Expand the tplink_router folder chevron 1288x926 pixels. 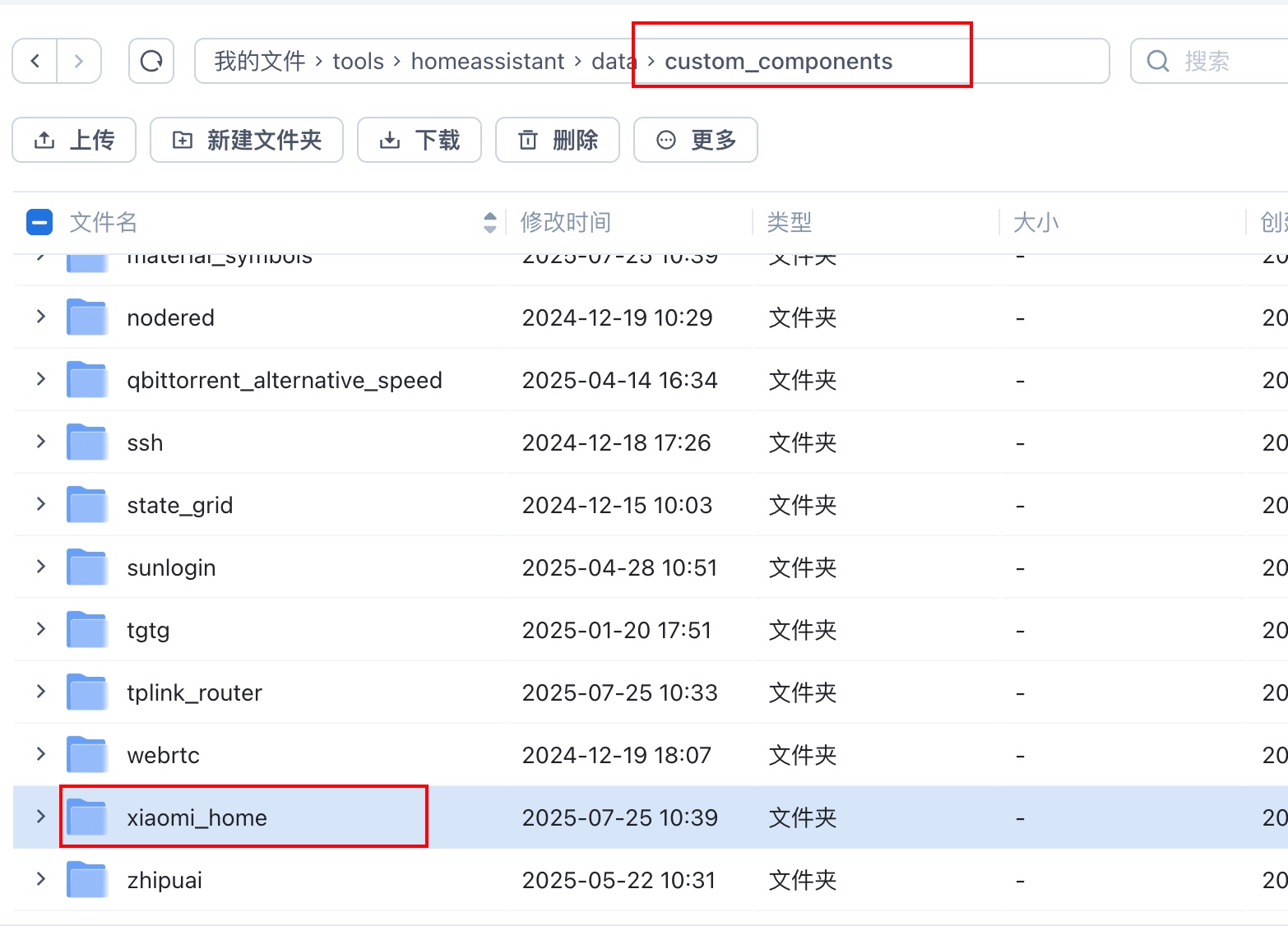point(41,692)
